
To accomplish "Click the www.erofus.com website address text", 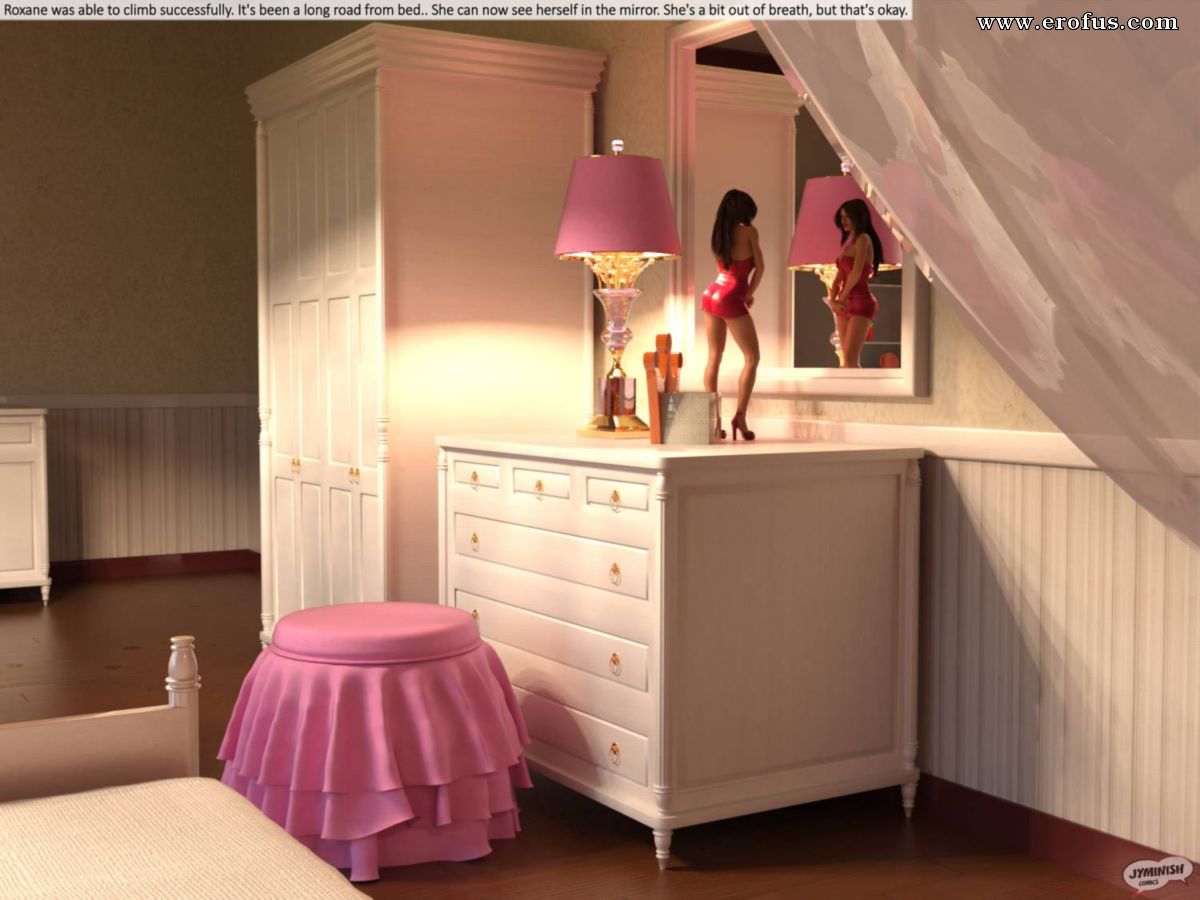I will point(1077,22).
